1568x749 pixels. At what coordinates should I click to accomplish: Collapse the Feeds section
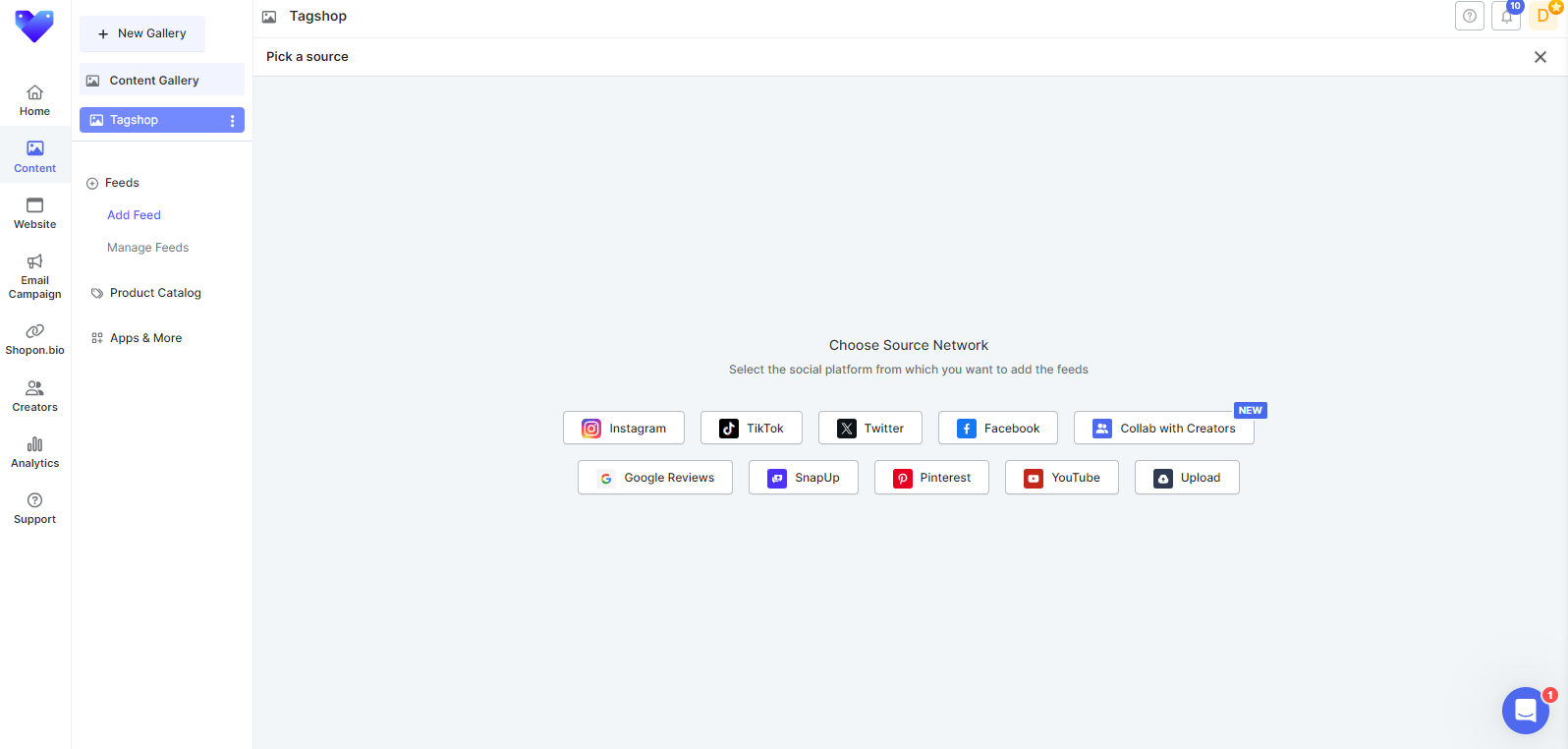92,184
